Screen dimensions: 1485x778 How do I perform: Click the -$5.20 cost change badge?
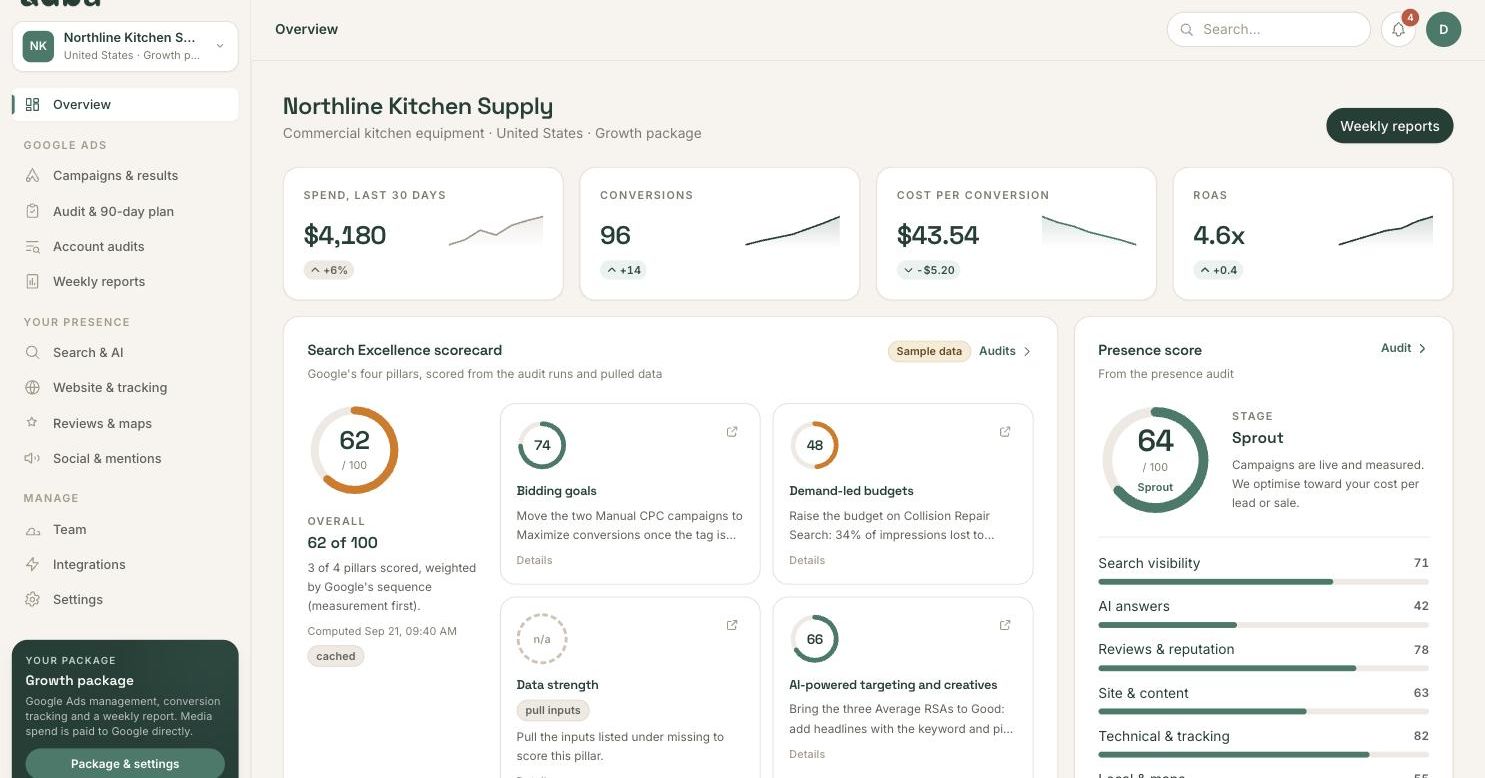[928, 270]
